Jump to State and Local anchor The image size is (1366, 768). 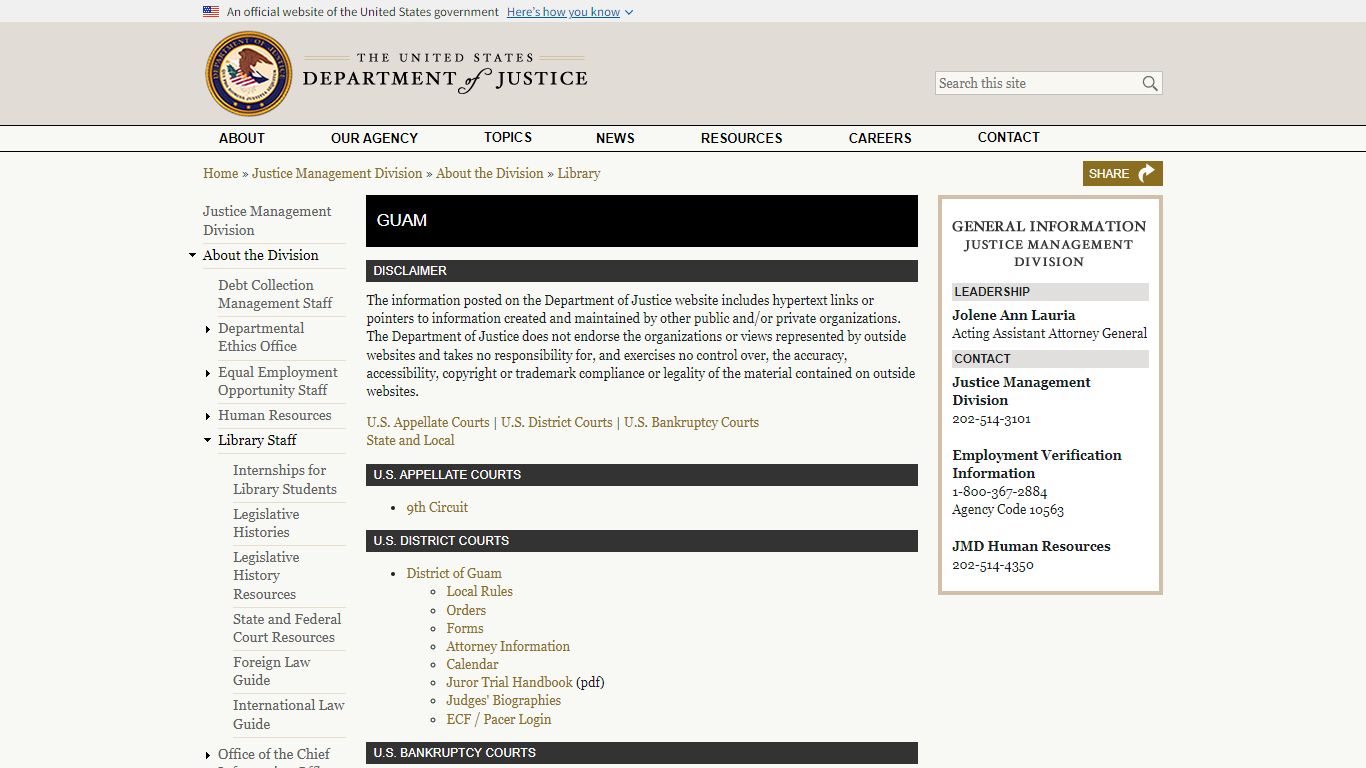(410, 440)
